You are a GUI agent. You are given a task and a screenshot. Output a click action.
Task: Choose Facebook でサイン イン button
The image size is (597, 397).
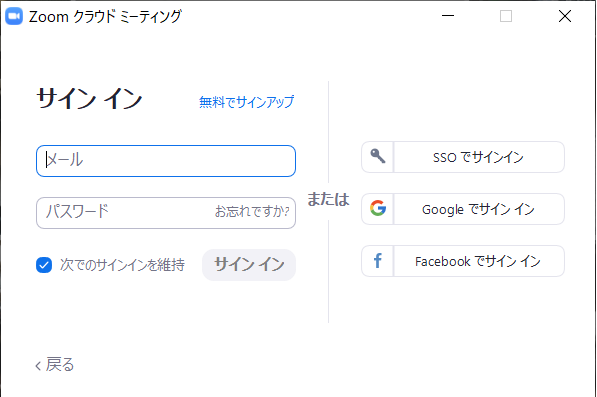tap(463, 261)
